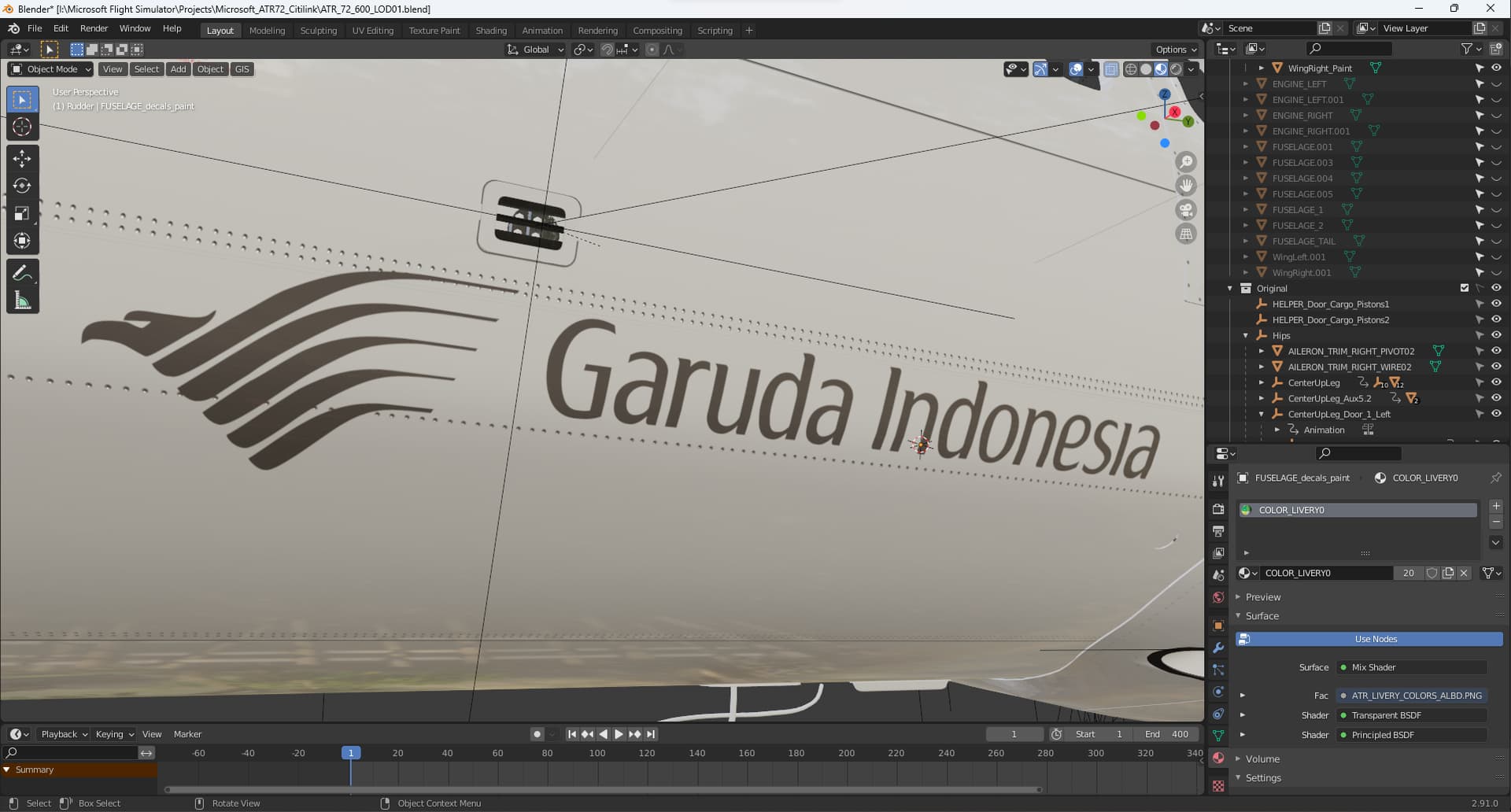Click the 3D Cursor tool
This screenshot has width=1511, height=812.
(x=22, y=127)
